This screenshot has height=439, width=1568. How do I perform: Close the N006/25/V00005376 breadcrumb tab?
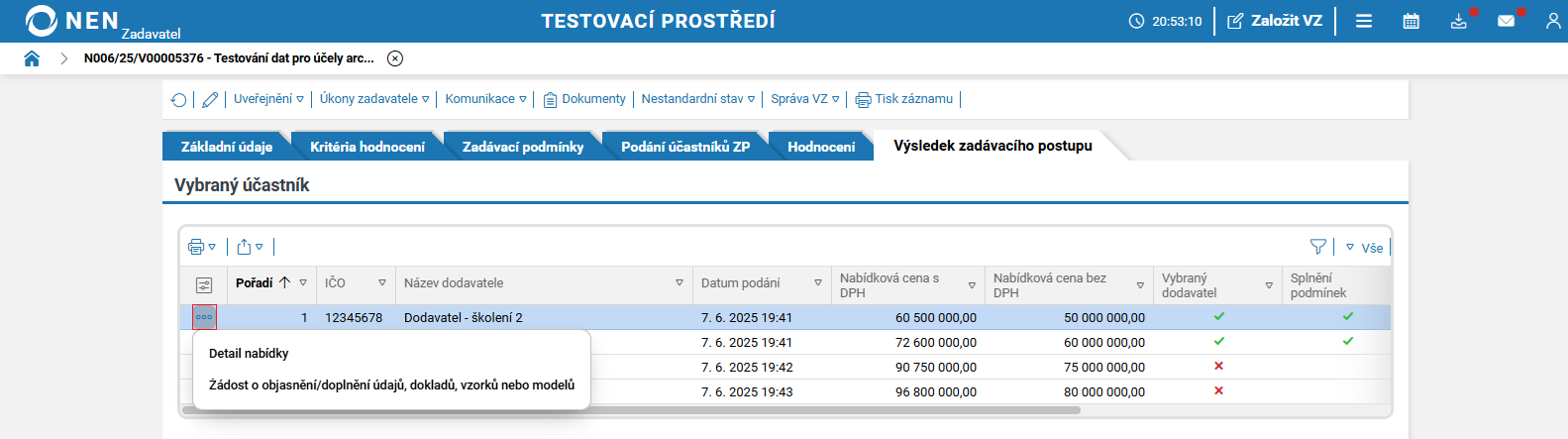(x=395, y=58)
